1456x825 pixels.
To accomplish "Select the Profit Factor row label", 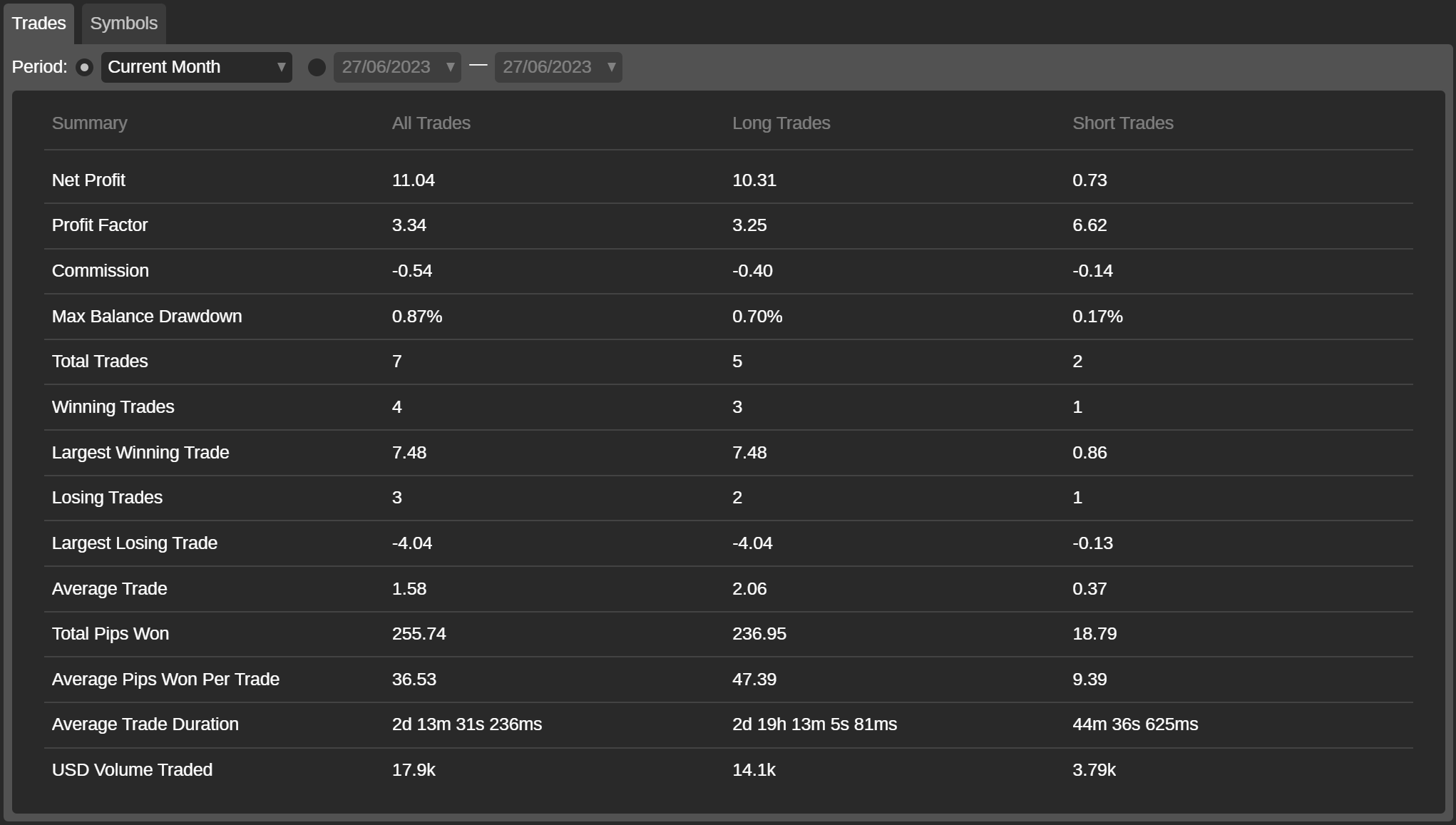I will click(x=100, y=225).
